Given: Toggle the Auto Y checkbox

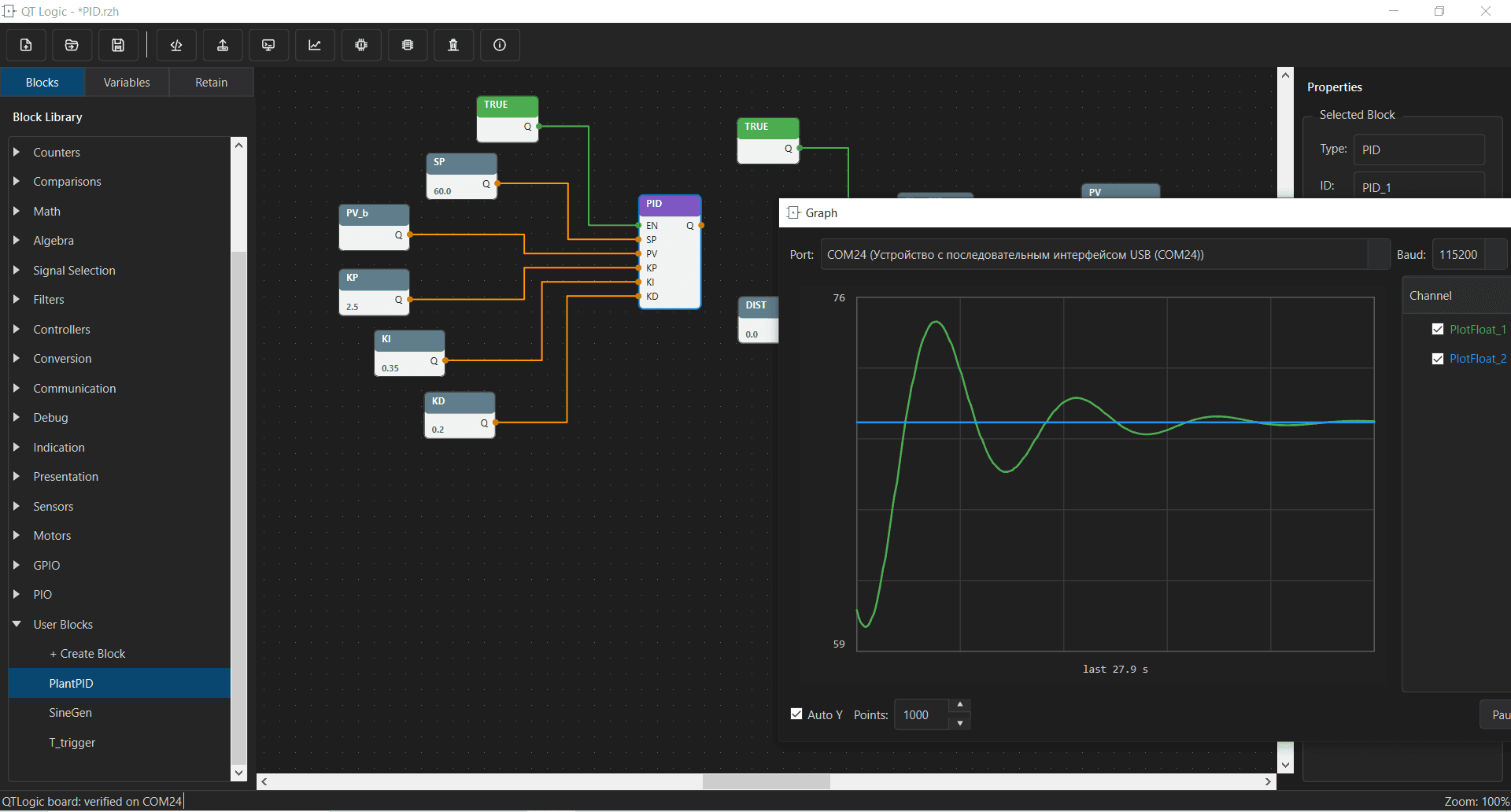Looking at the screenshot, I should coord(796,714).
